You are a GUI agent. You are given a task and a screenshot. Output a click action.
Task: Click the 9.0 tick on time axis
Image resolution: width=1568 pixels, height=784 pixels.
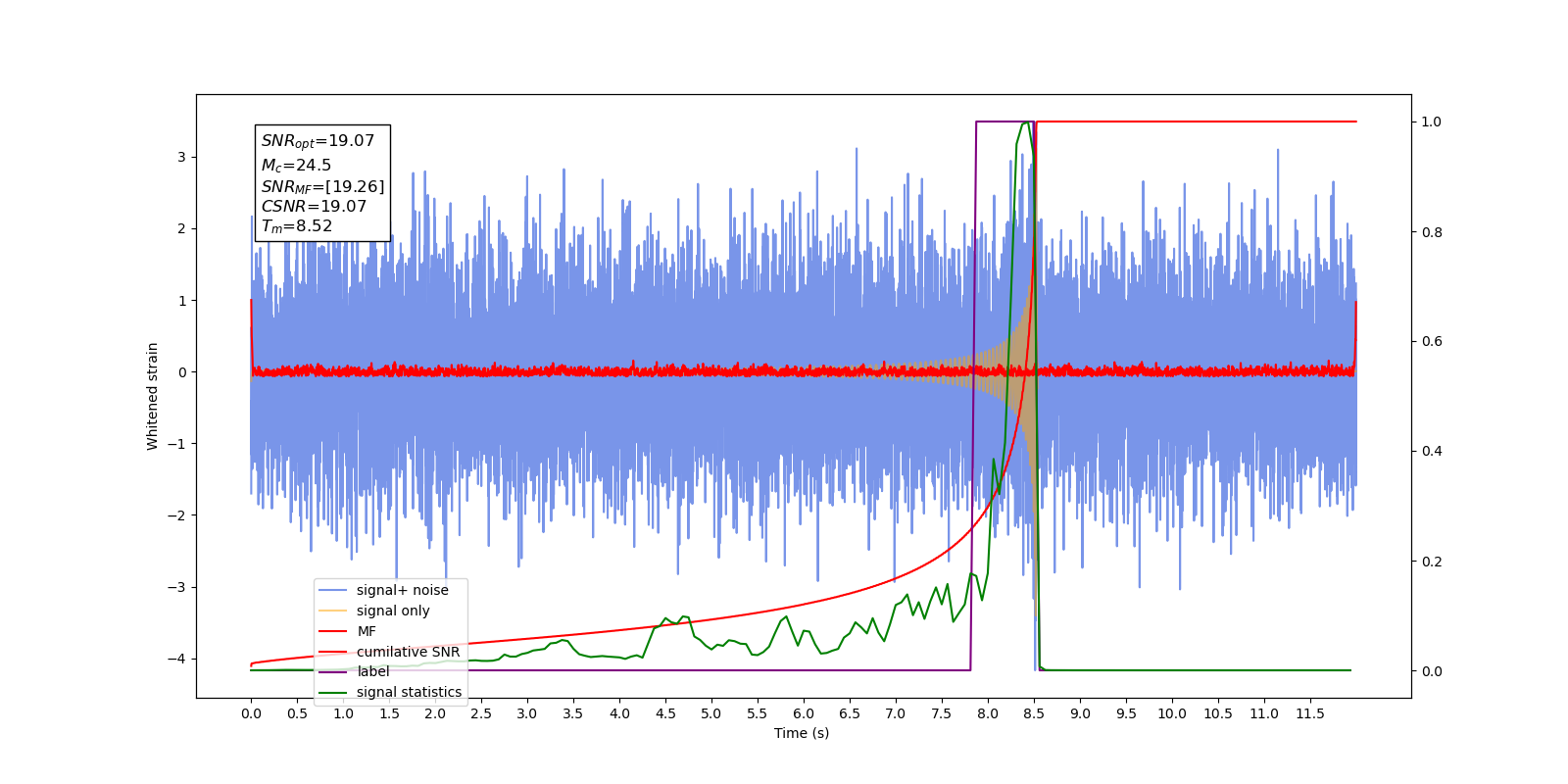click(x=1080, y=713)
